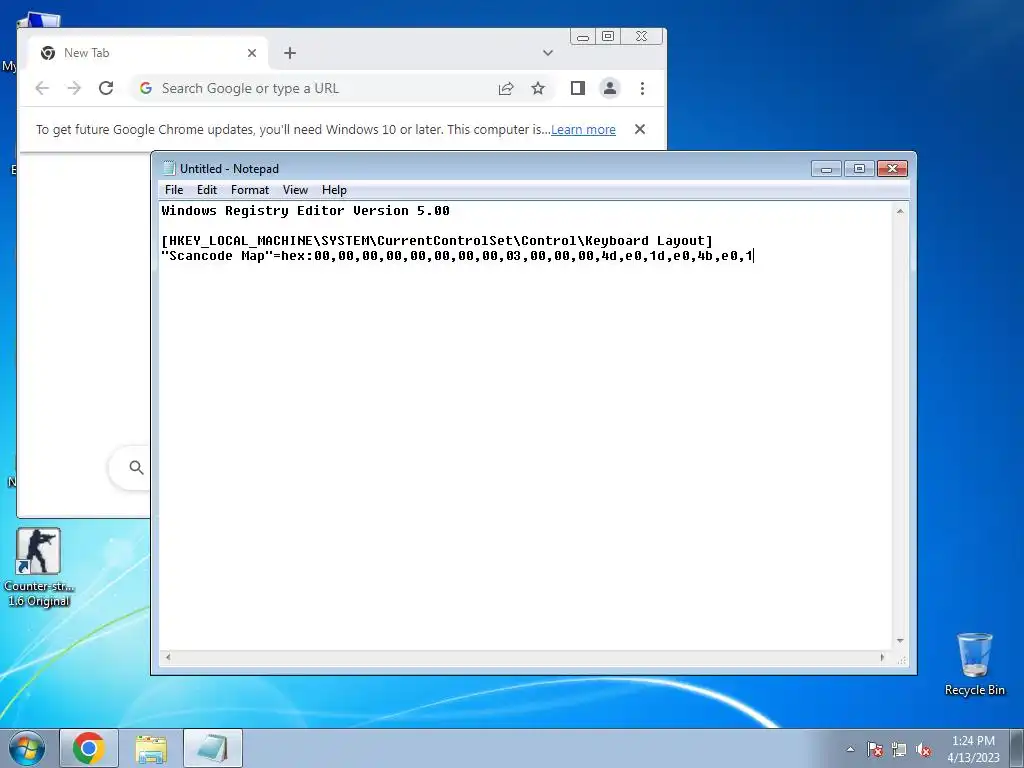Maximize the Notepad window
Viewport: 1024px width, 768px height.
(859, 169)
